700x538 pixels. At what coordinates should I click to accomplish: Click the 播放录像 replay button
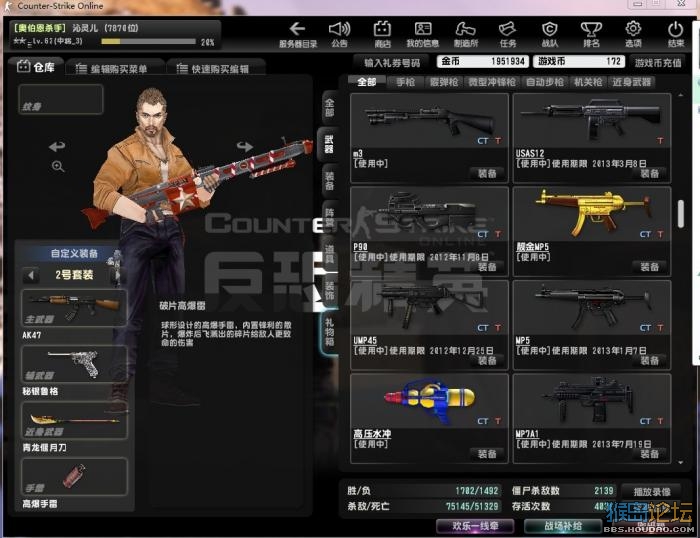(x=652, y=492)
